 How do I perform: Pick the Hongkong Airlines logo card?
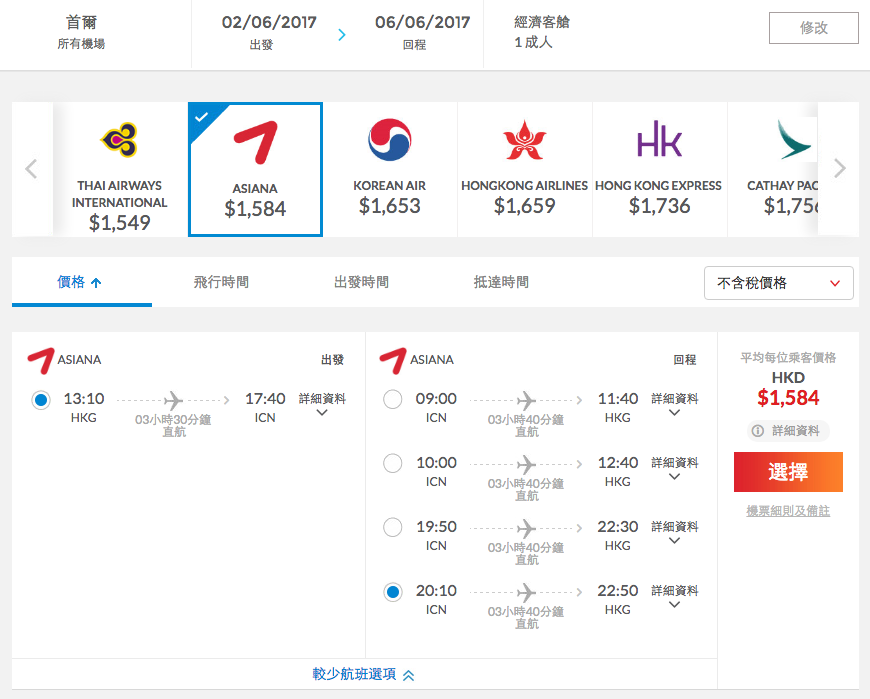pos(524,169)
